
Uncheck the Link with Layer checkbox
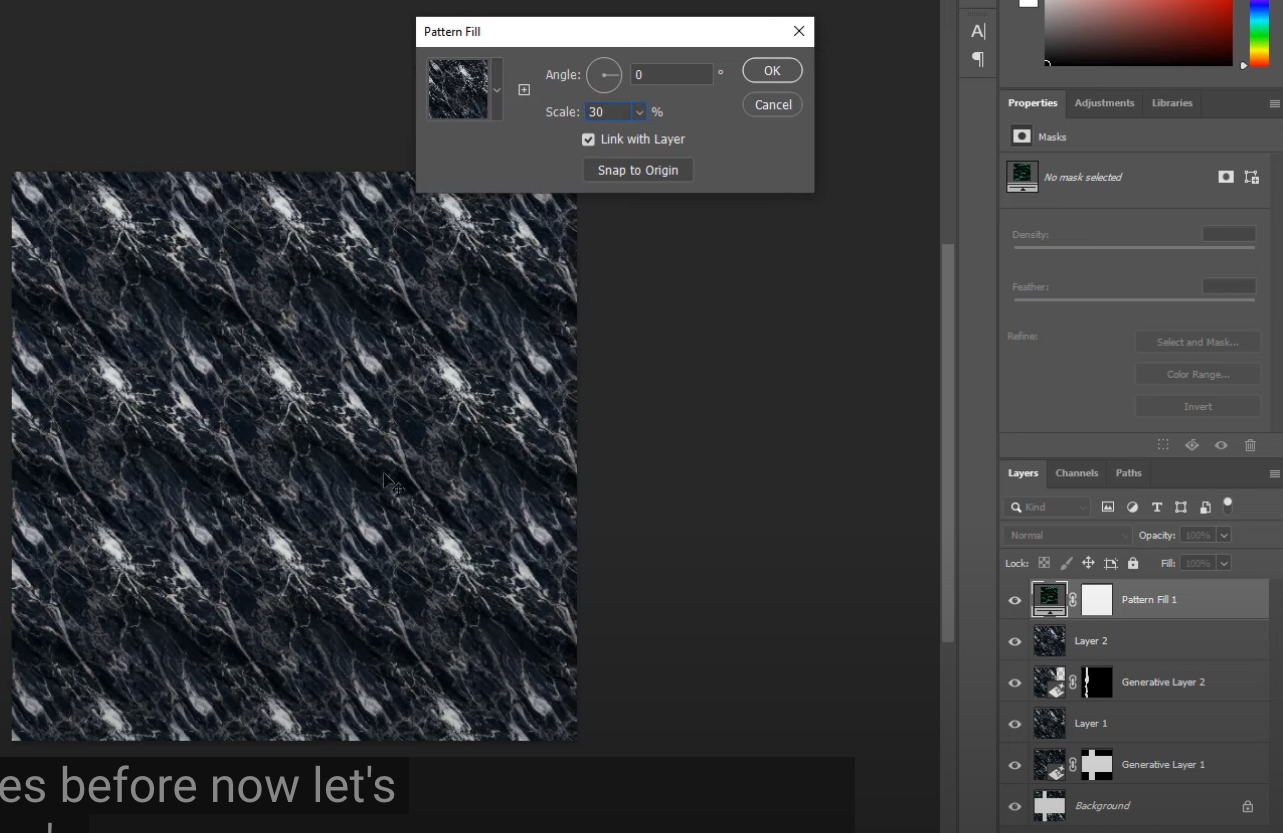pos(588,140)
